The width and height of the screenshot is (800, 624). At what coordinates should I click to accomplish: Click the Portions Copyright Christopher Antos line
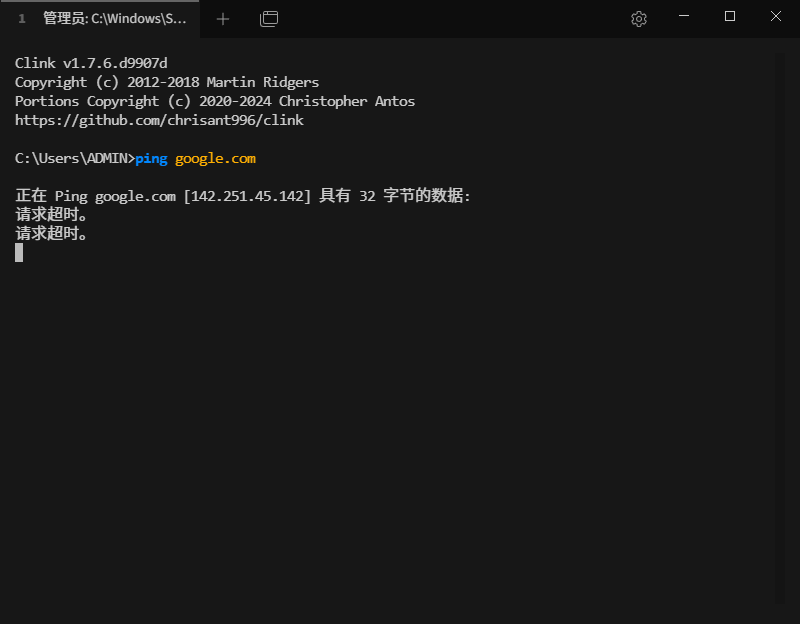[215, 102]
